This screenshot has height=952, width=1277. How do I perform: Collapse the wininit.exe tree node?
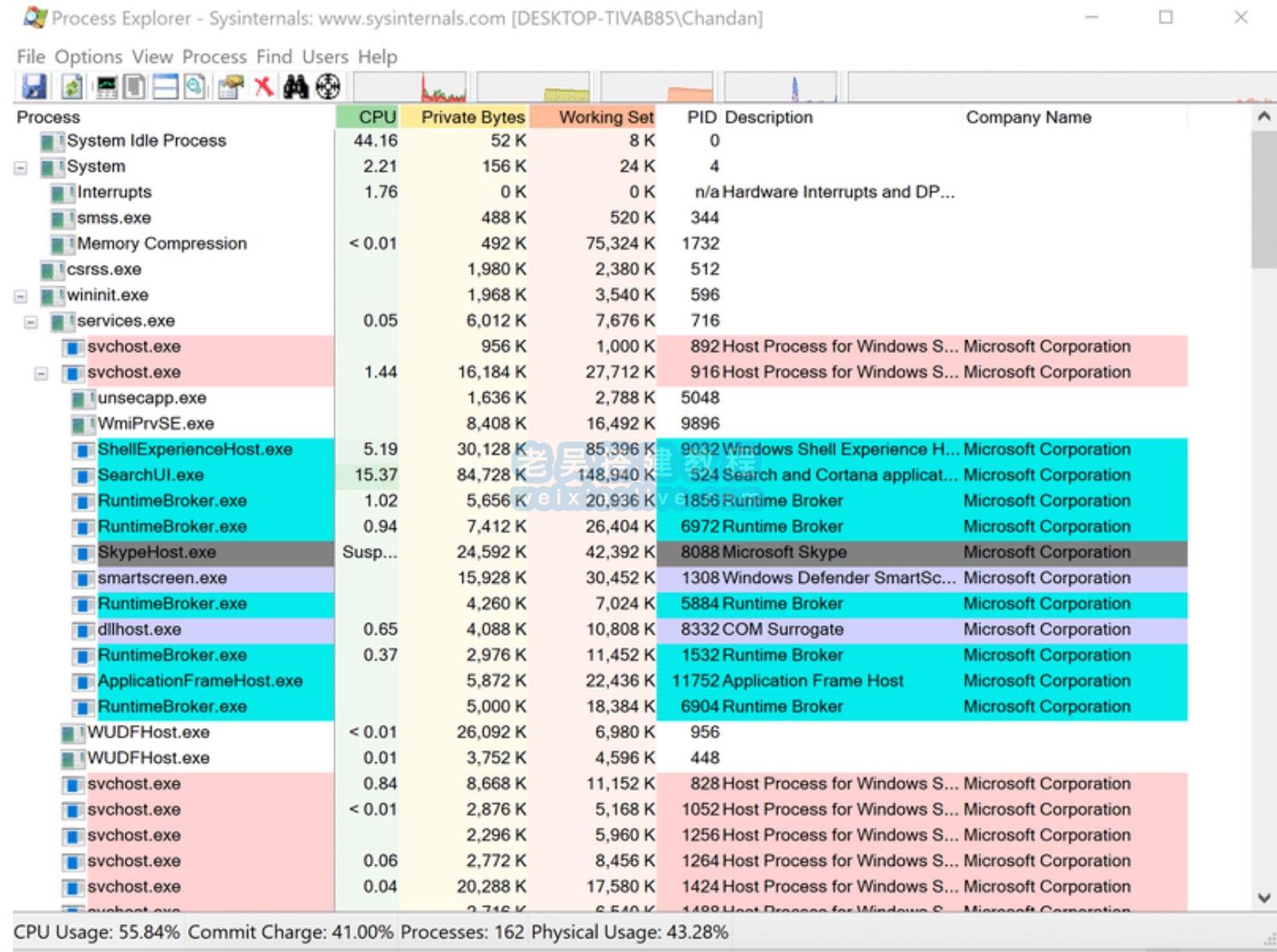21,297
